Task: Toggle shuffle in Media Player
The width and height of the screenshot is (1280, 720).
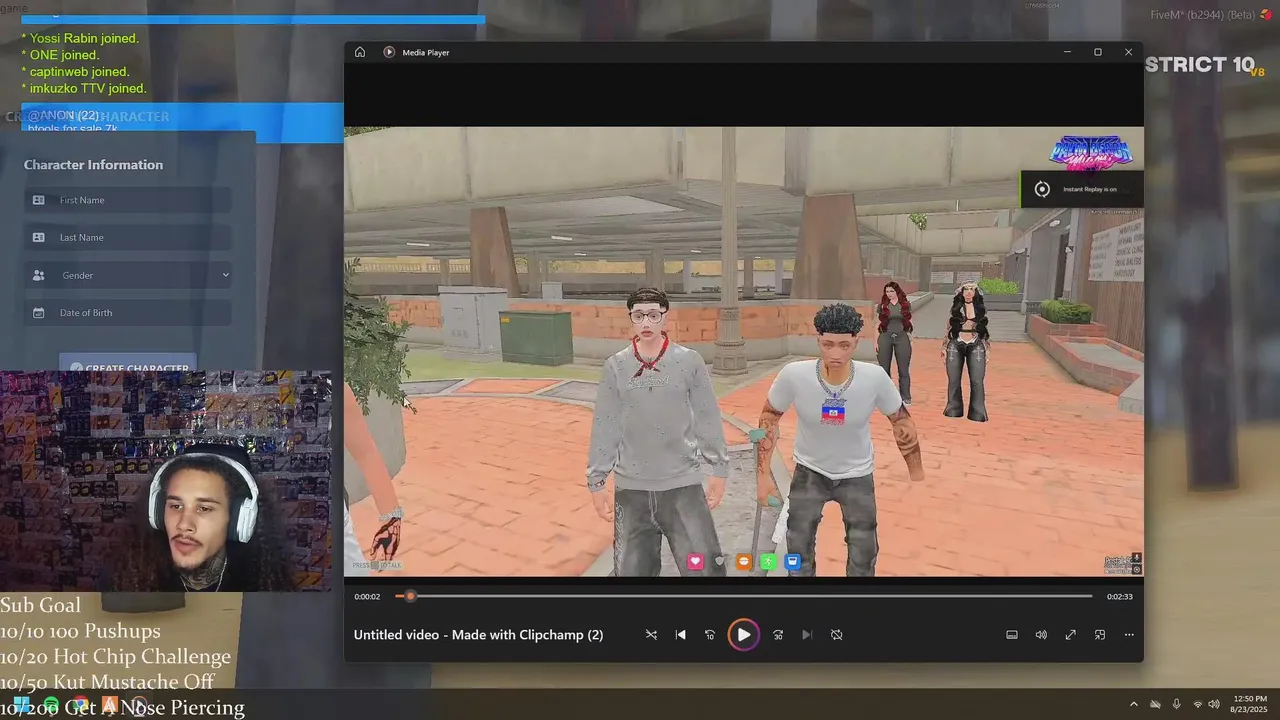Action: tap(651, 635)
